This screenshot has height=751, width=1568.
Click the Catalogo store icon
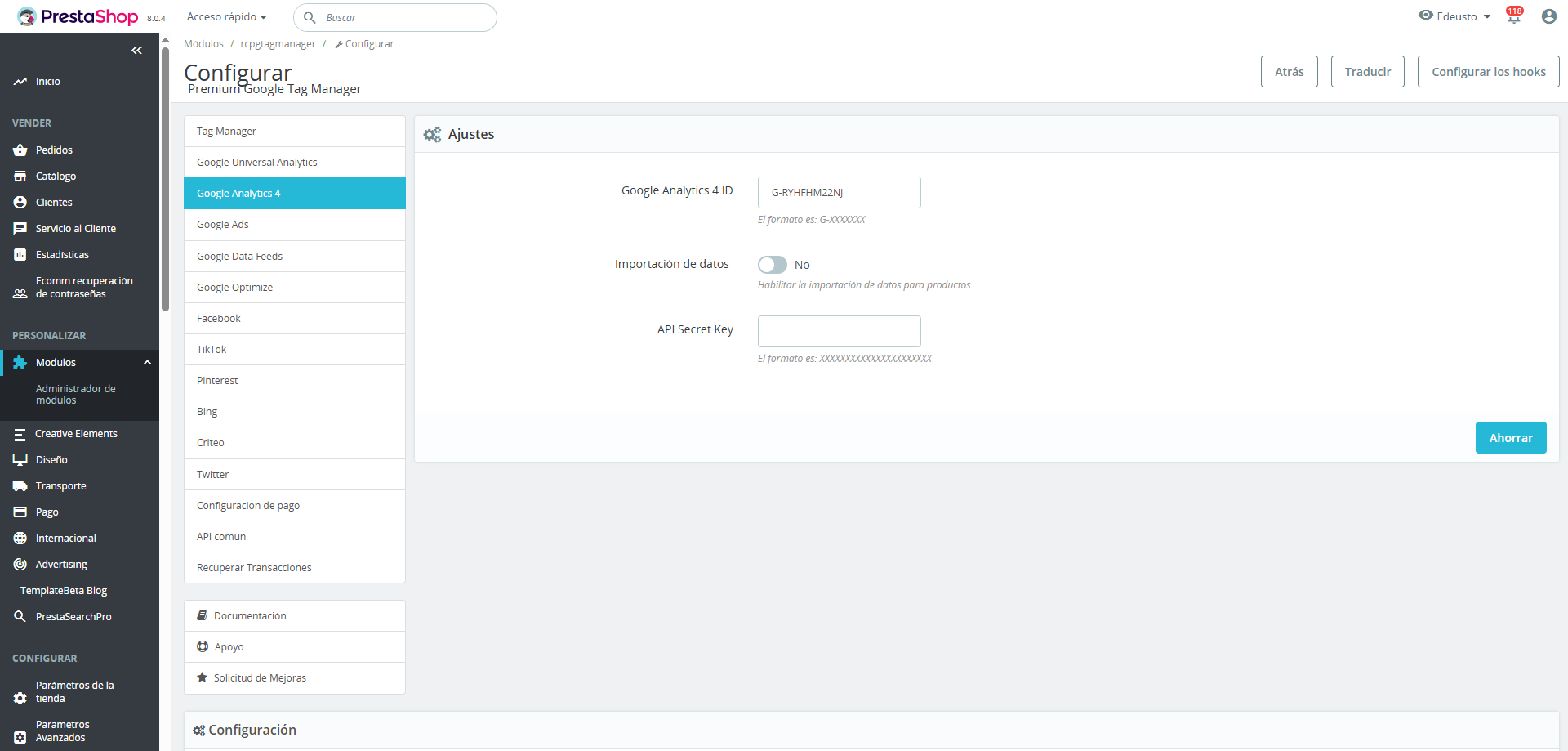pyautogui.click(x=20, y=177)
